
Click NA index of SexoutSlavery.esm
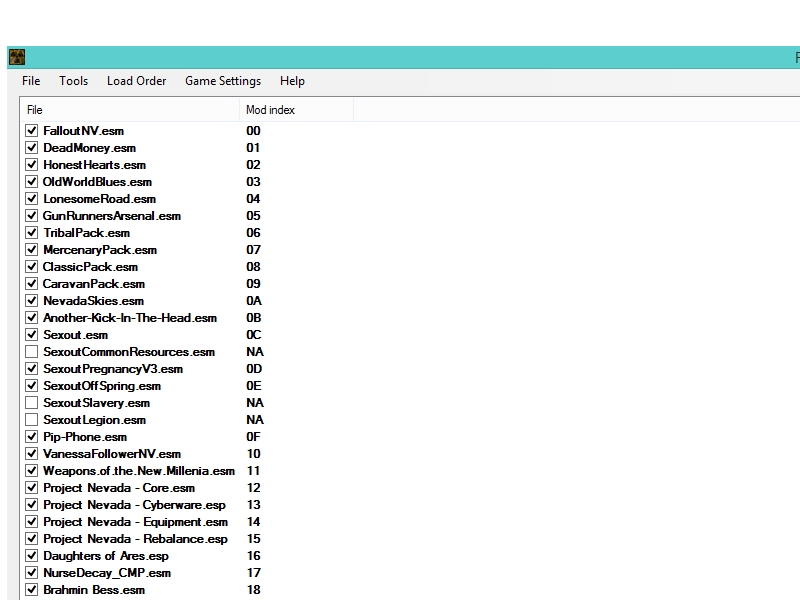click(x=255, y=403)
